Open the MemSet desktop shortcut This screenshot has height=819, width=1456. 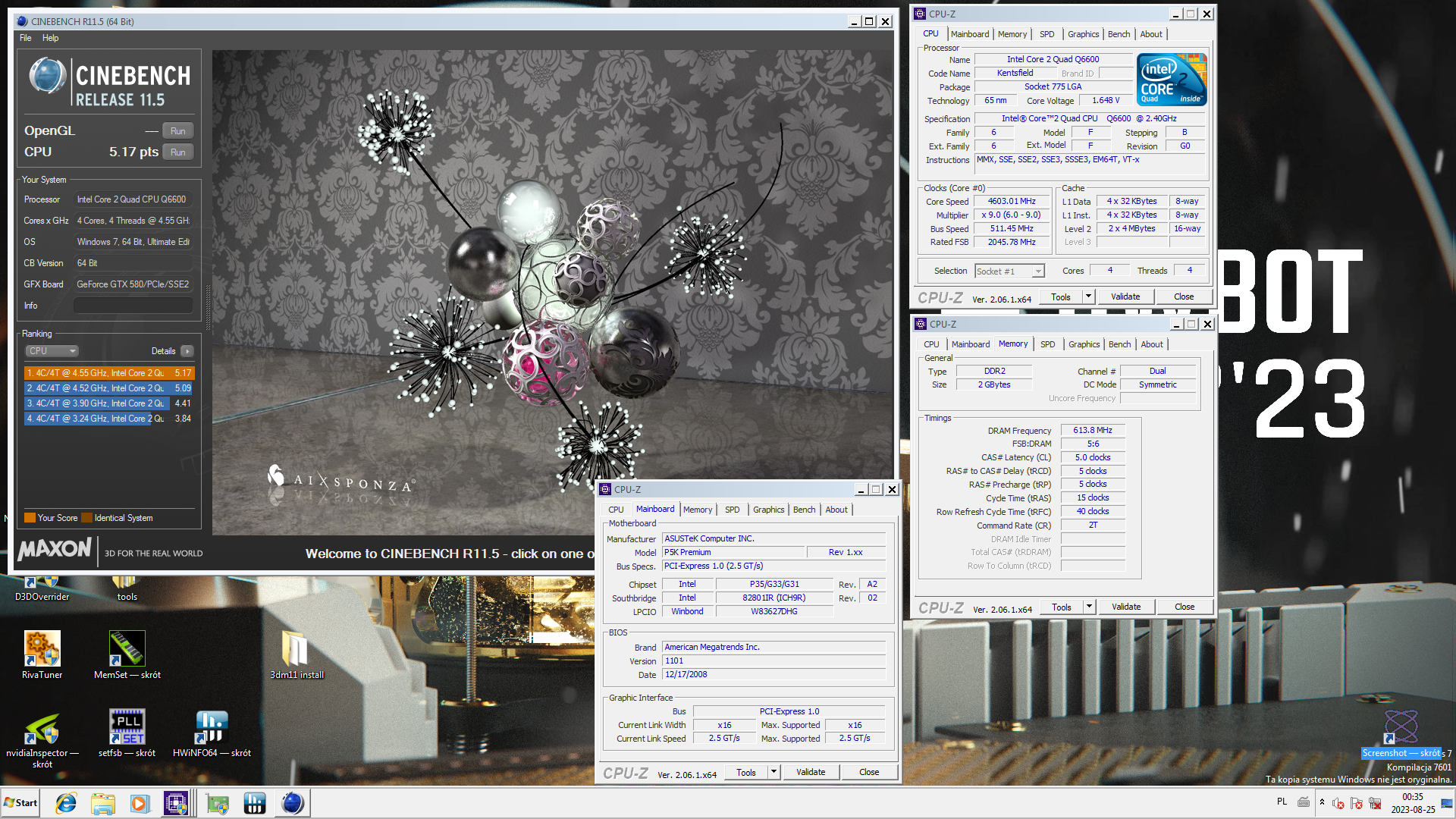pyautogui.click(x=127, y=655)
